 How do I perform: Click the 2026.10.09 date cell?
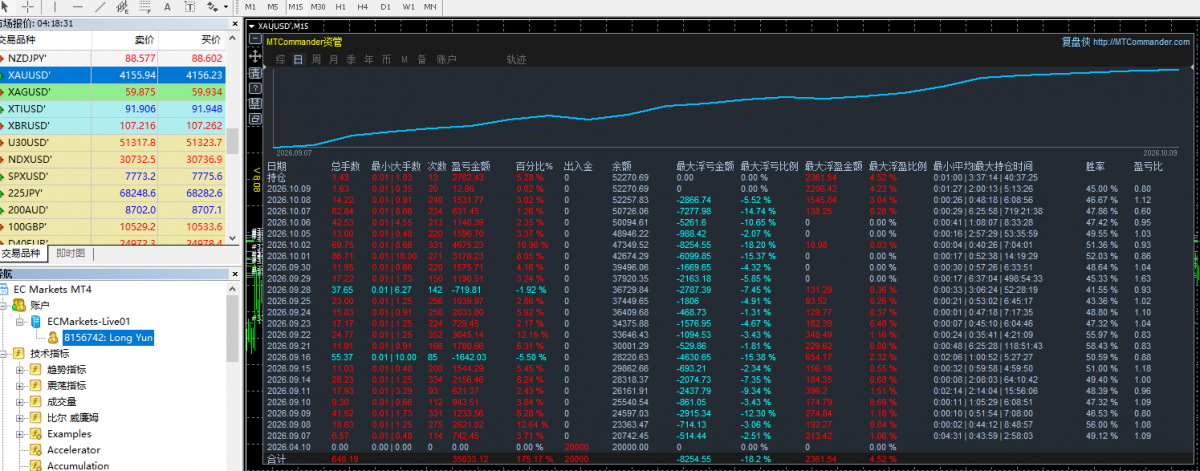pos(290,188)
